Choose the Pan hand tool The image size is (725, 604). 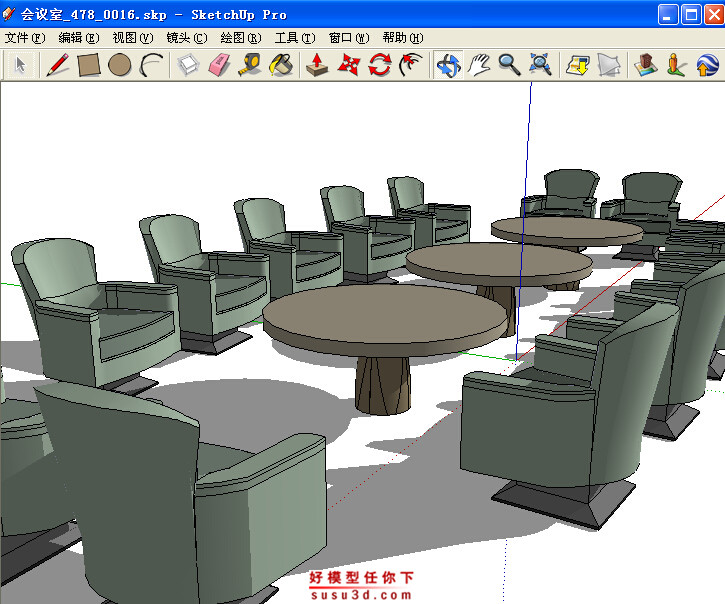[x=479, y=65]
